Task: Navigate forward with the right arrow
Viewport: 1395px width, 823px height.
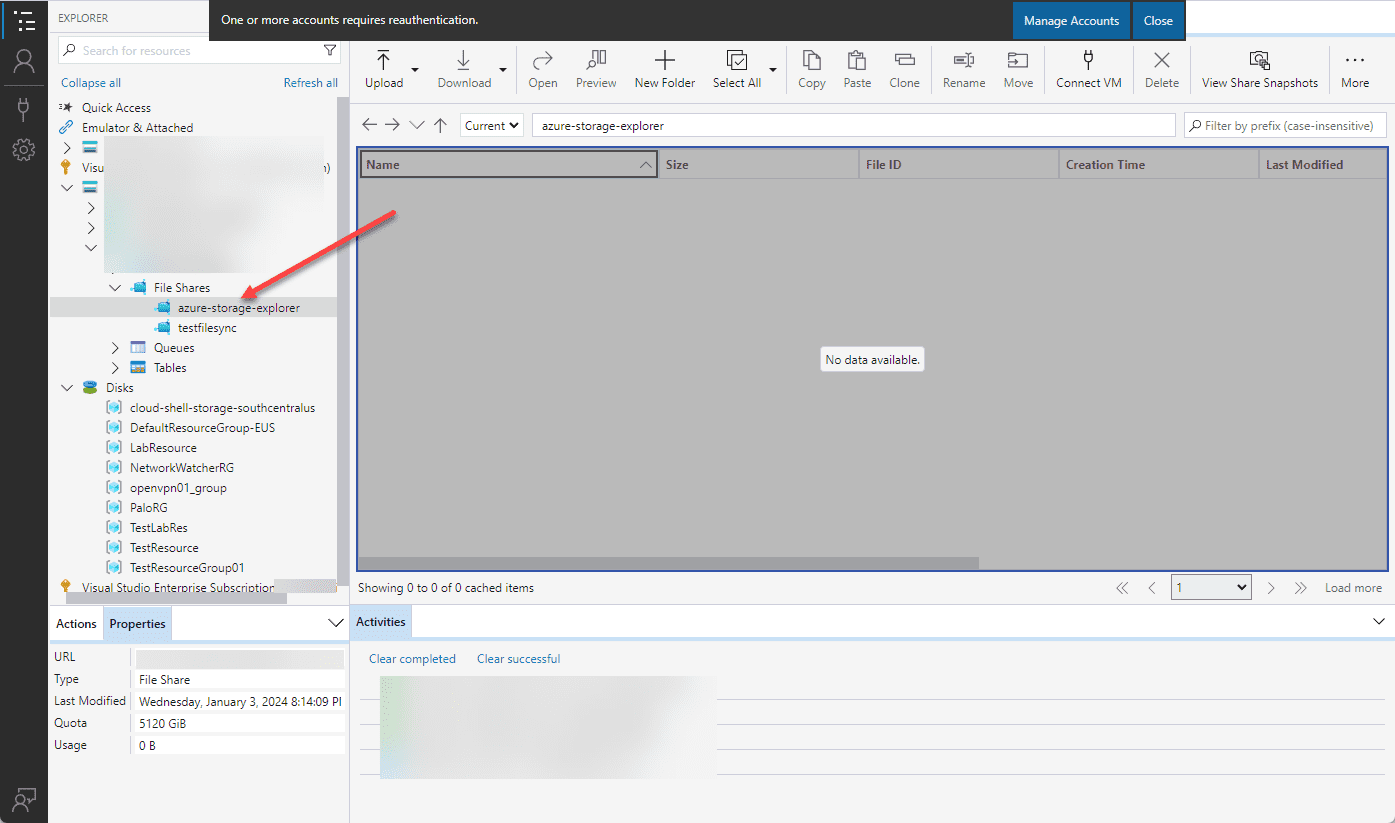Action: [x=393, y=125]
